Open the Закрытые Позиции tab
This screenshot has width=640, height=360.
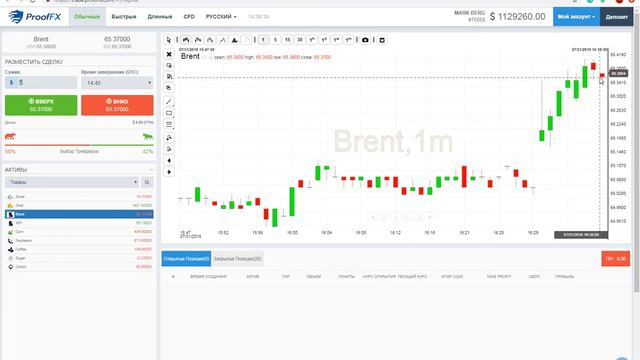click(237, 259)
